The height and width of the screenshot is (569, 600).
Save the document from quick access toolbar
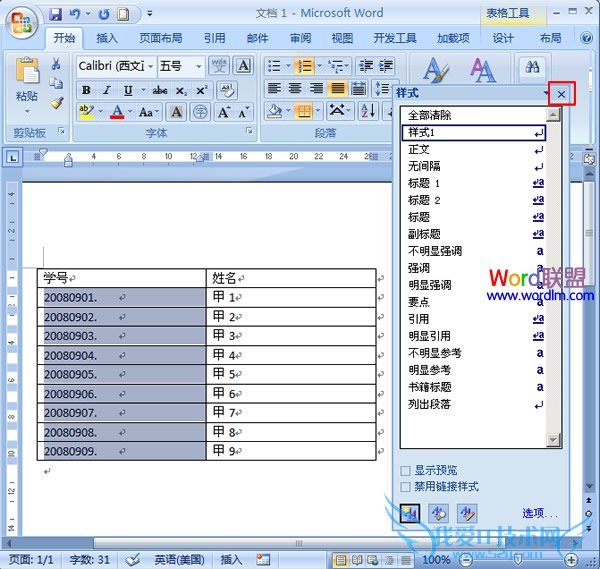56,14
